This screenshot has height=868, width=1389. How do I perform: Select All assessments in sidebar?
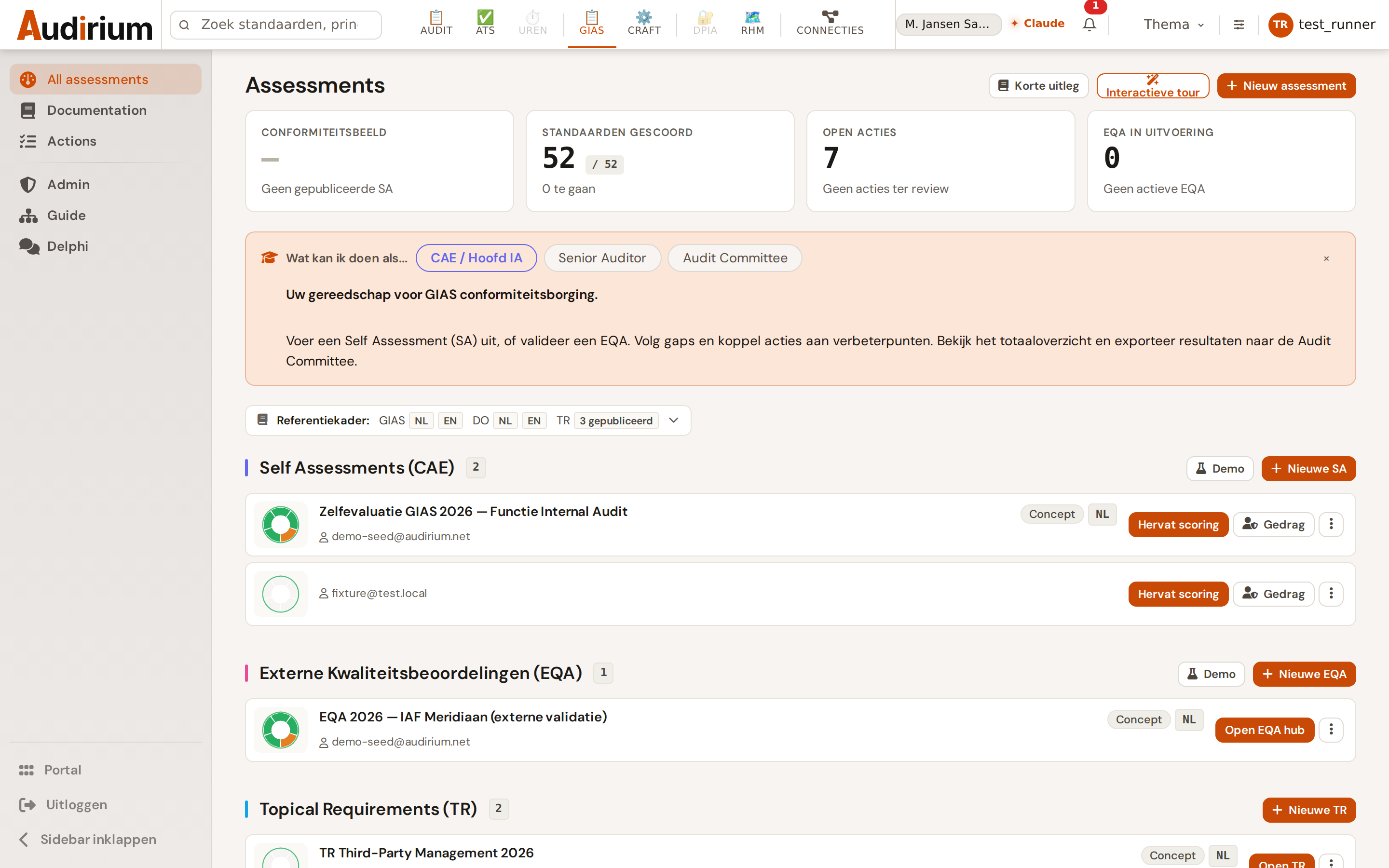coord(106,79)
